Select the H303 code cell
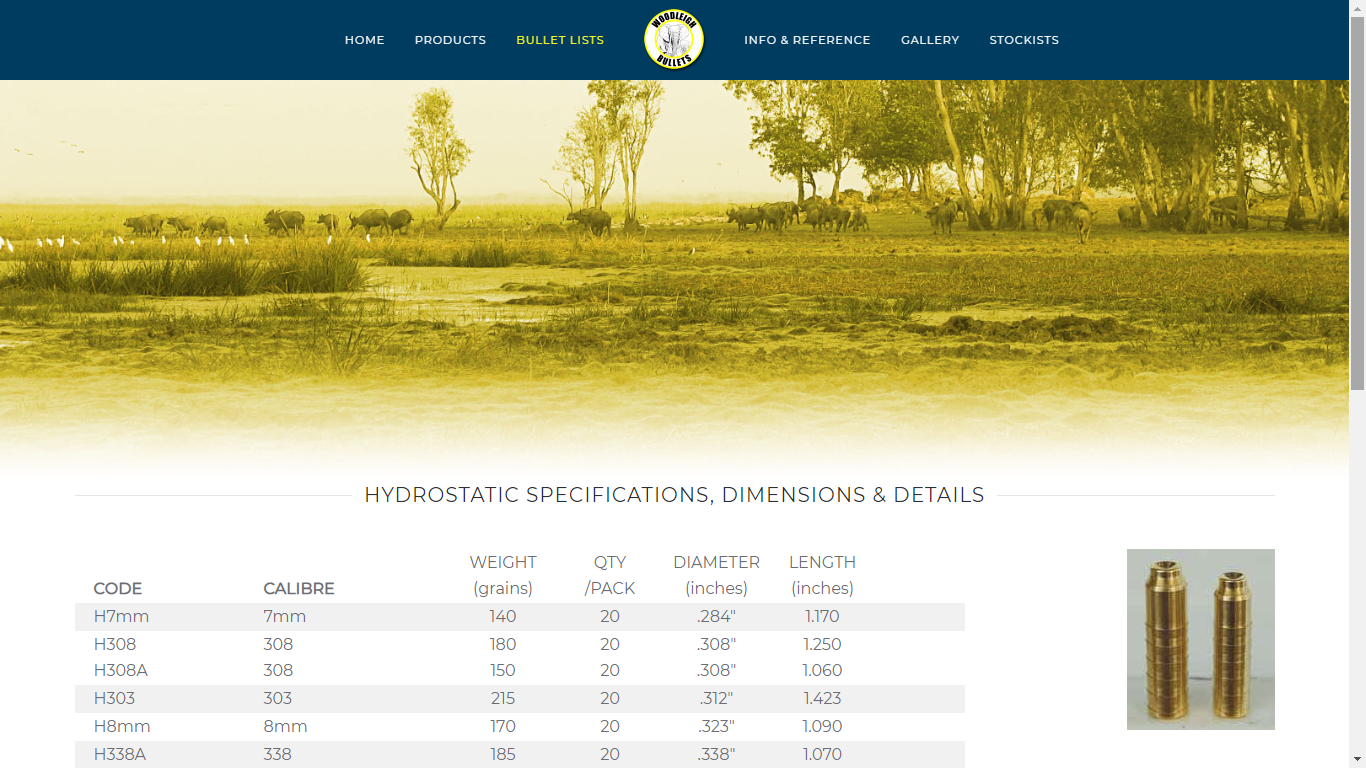Screen dimensions: 1366x768 (x=114, y=699)
